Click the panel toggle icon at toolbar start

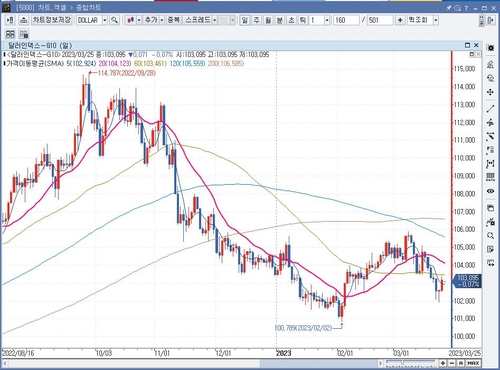10,20
